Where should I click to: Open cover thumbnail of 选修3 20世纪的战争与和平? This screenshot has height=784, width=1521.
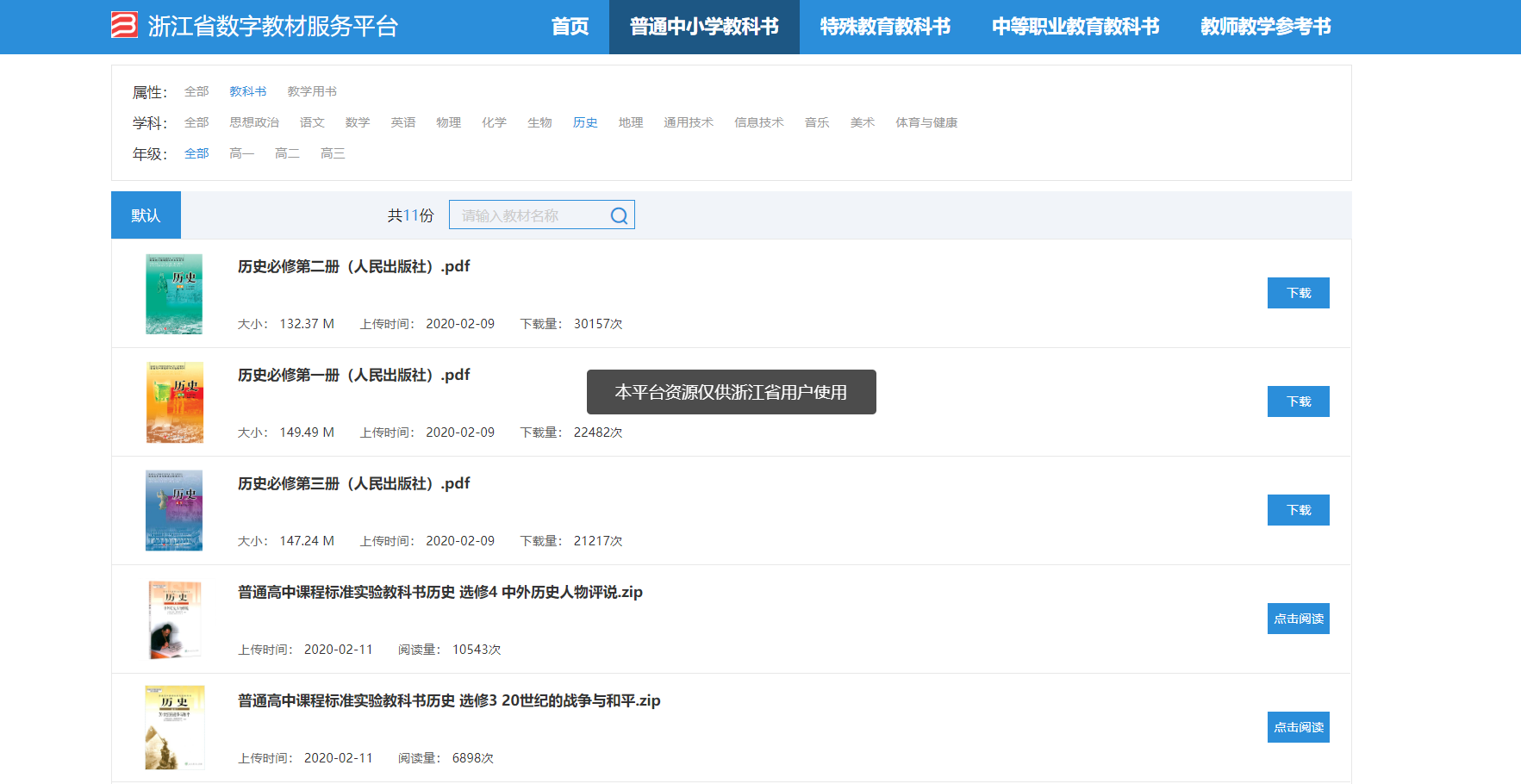[175, 728]
